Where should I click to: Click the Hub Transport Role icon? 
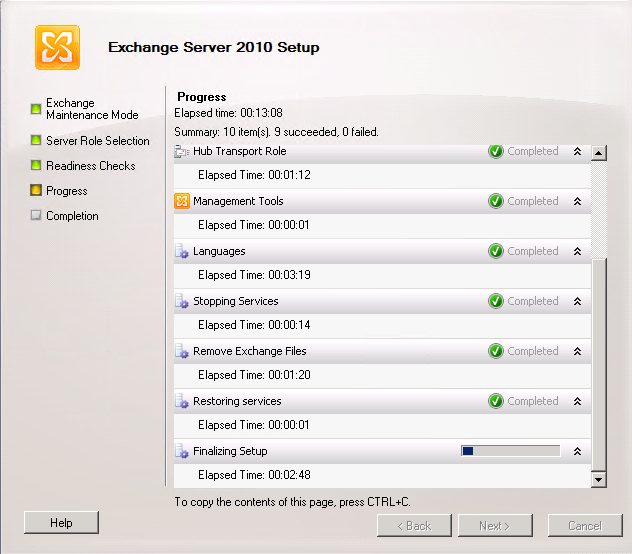[x=182, y=152]
